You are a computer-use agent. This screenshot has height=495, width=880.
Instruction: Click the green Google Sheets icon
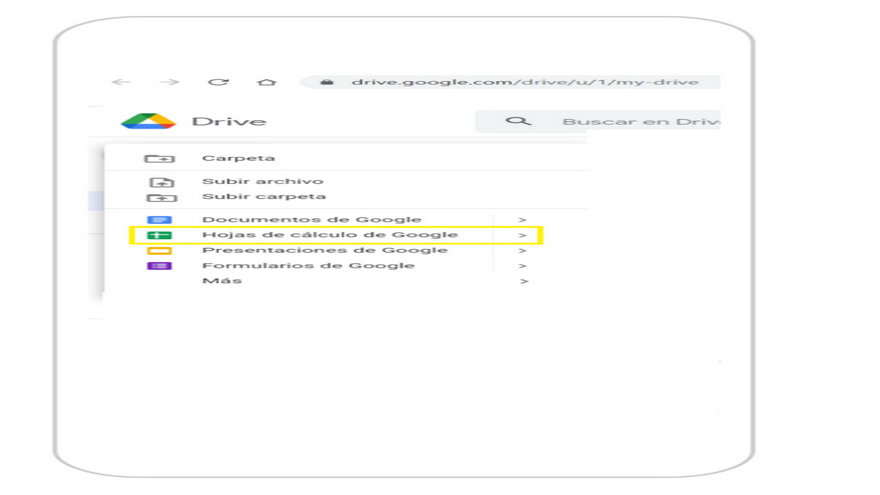click(x=159, y=235)
